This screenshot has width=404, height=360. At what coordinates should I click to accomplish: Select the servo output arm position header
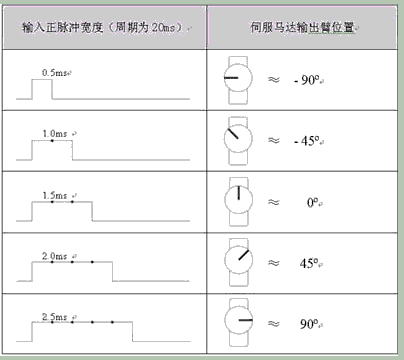tap(302, 28)
